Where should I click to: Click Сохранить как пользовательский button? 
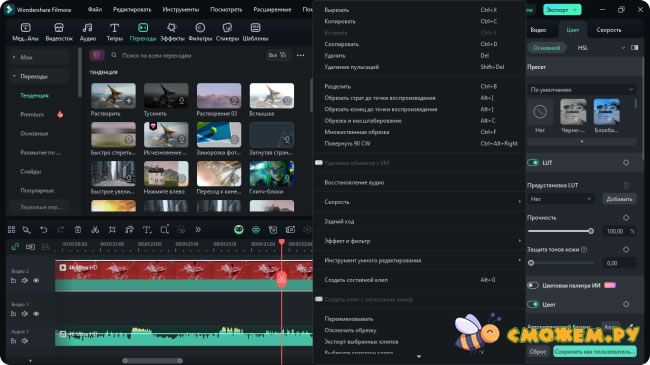point(595,352)
